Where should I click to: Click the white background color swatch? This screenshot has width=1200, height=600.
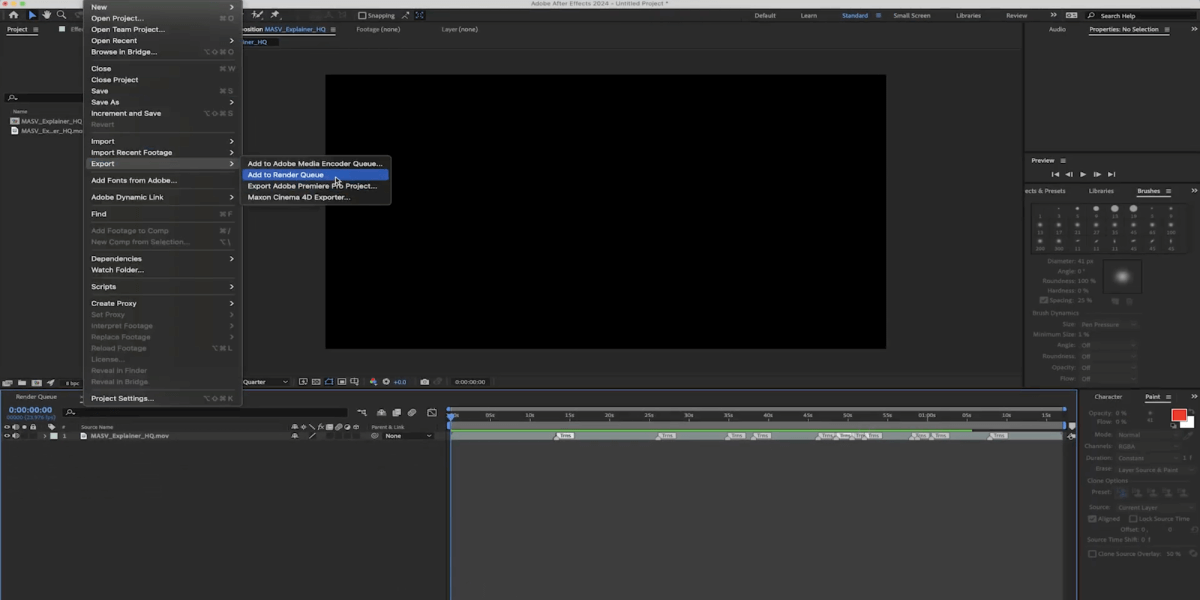click(1188, 423)
